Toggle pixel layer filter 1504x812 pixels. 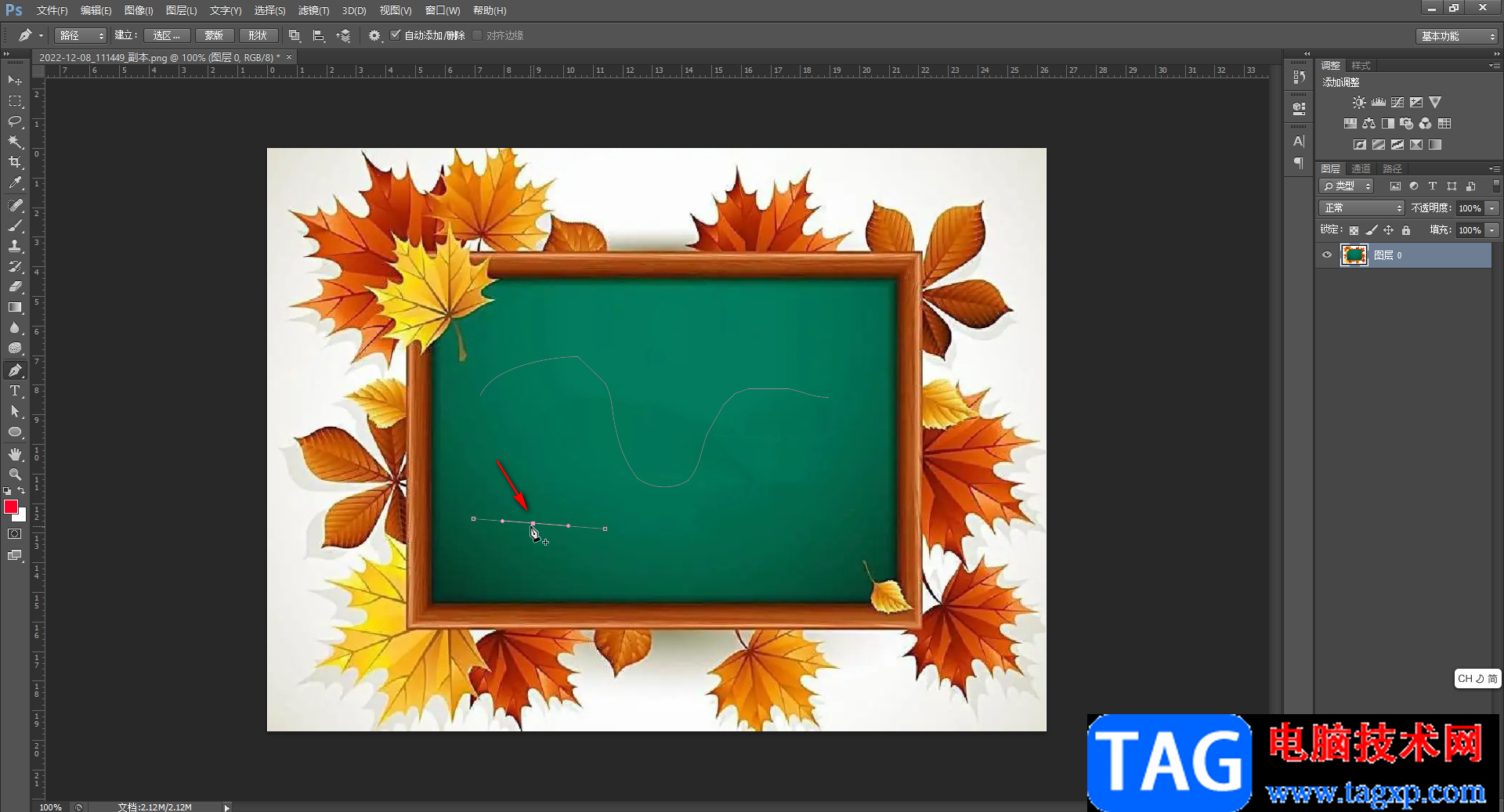pos(1395,186)
